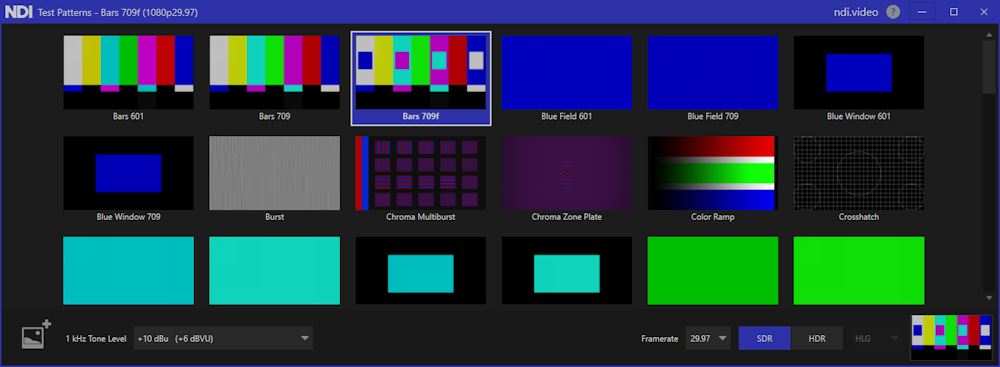Switch to HDR mode
The image size is (1000, 367).
(817, 338)
